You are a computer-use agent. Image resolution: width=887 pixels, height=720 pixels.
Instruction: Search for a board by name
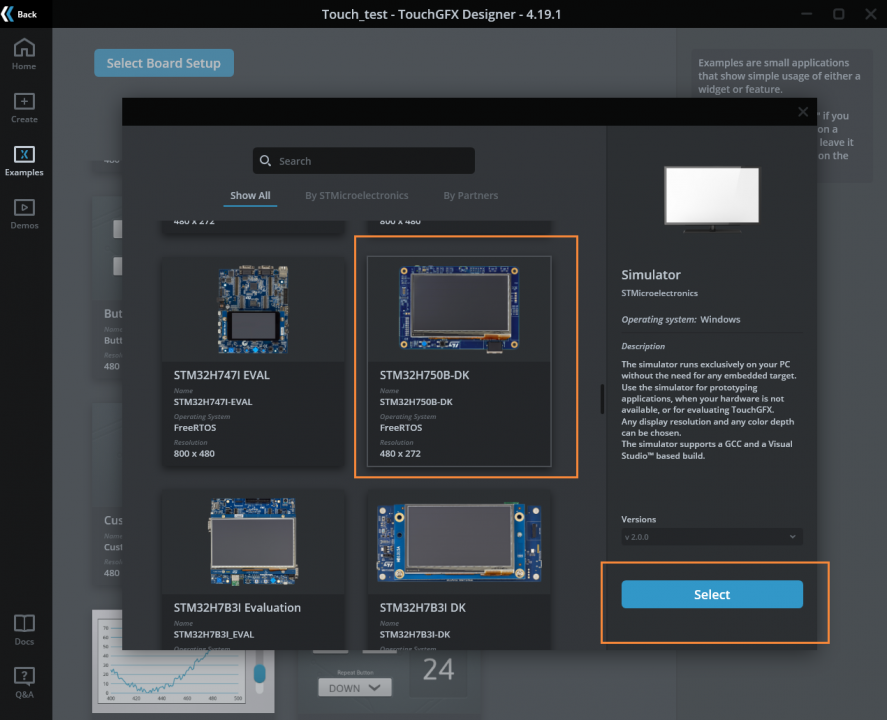(364, 161)
